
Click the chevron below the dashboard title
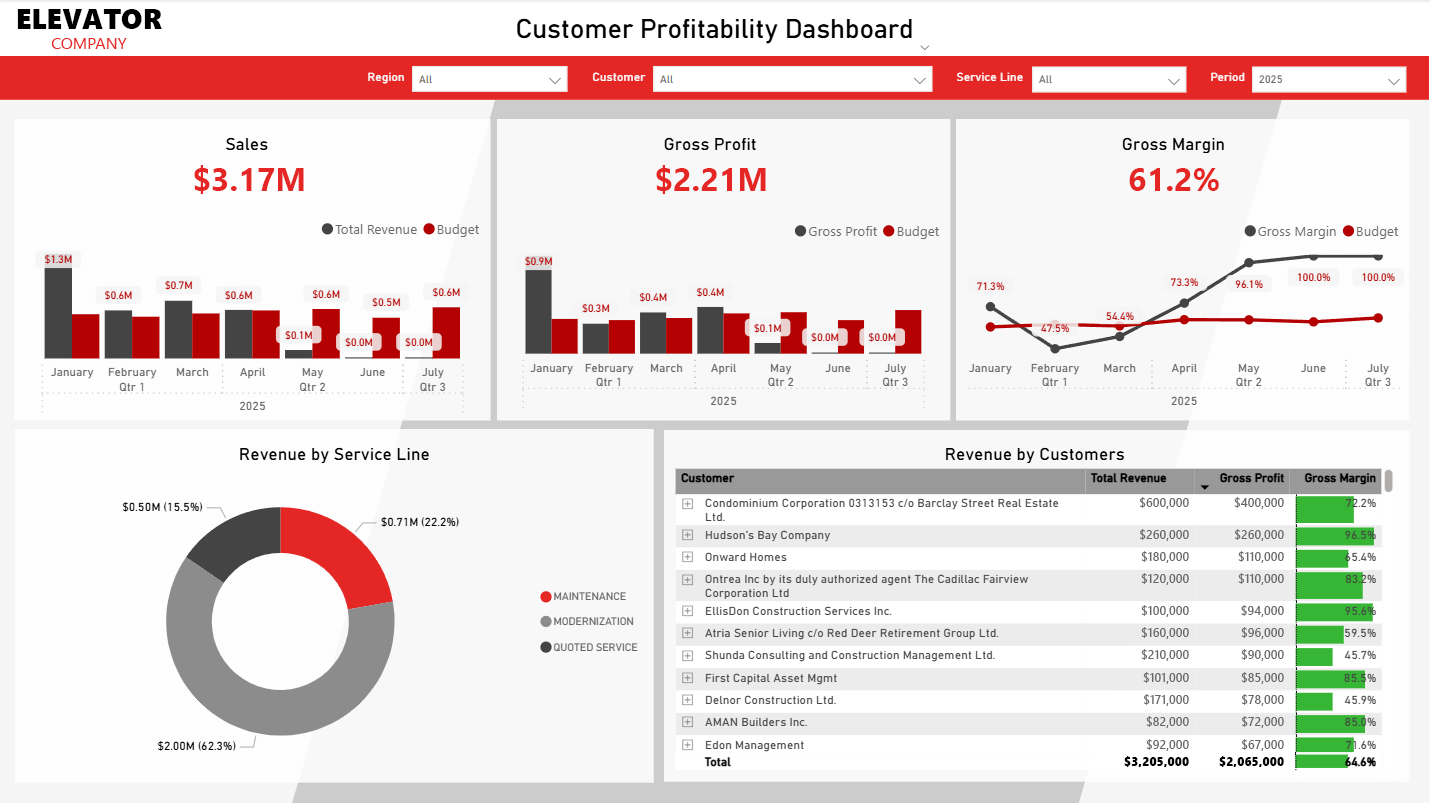(x=924, y=47)
